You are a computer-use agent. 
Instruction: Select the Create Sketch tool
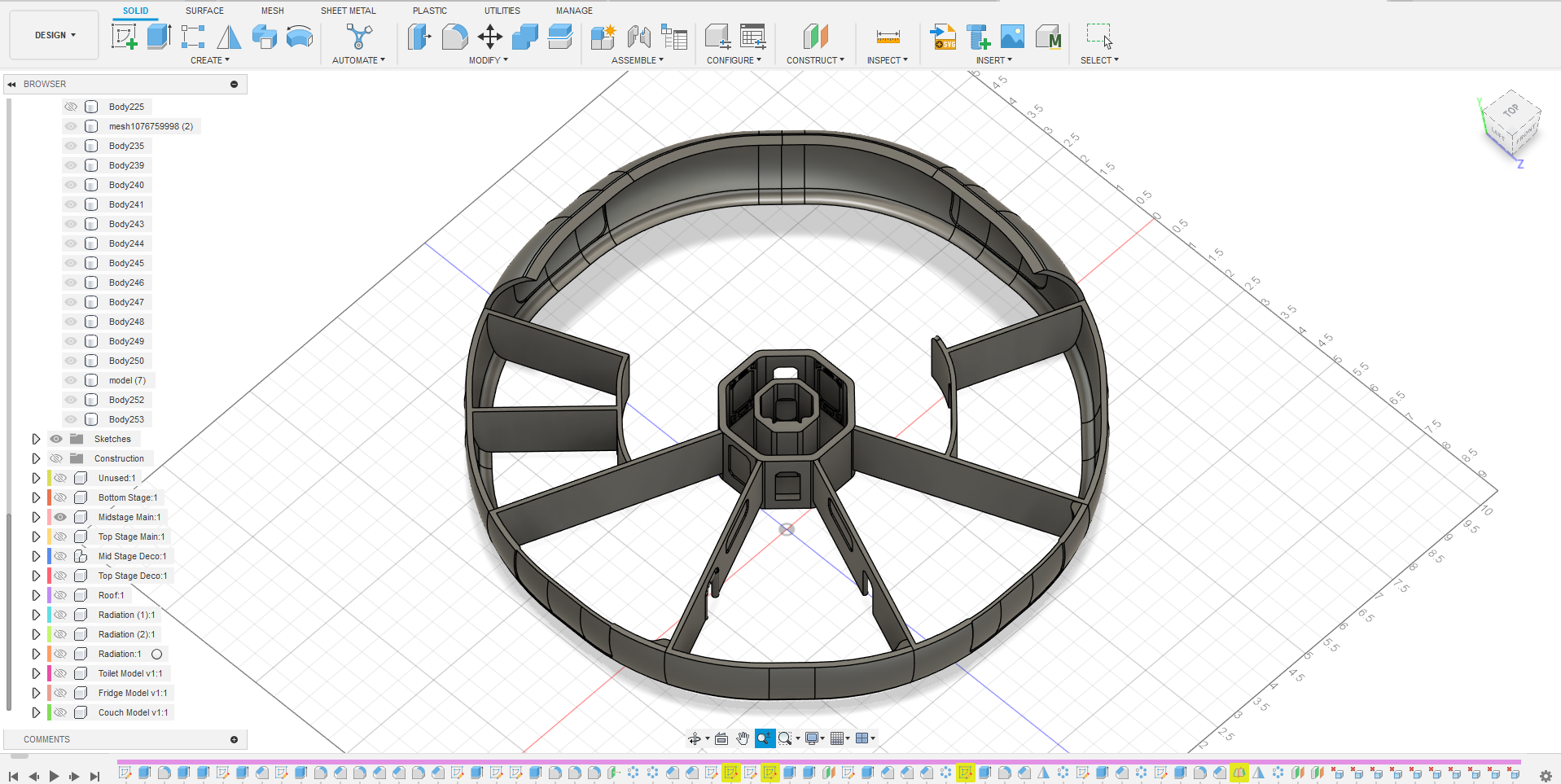tap(124, 37)
